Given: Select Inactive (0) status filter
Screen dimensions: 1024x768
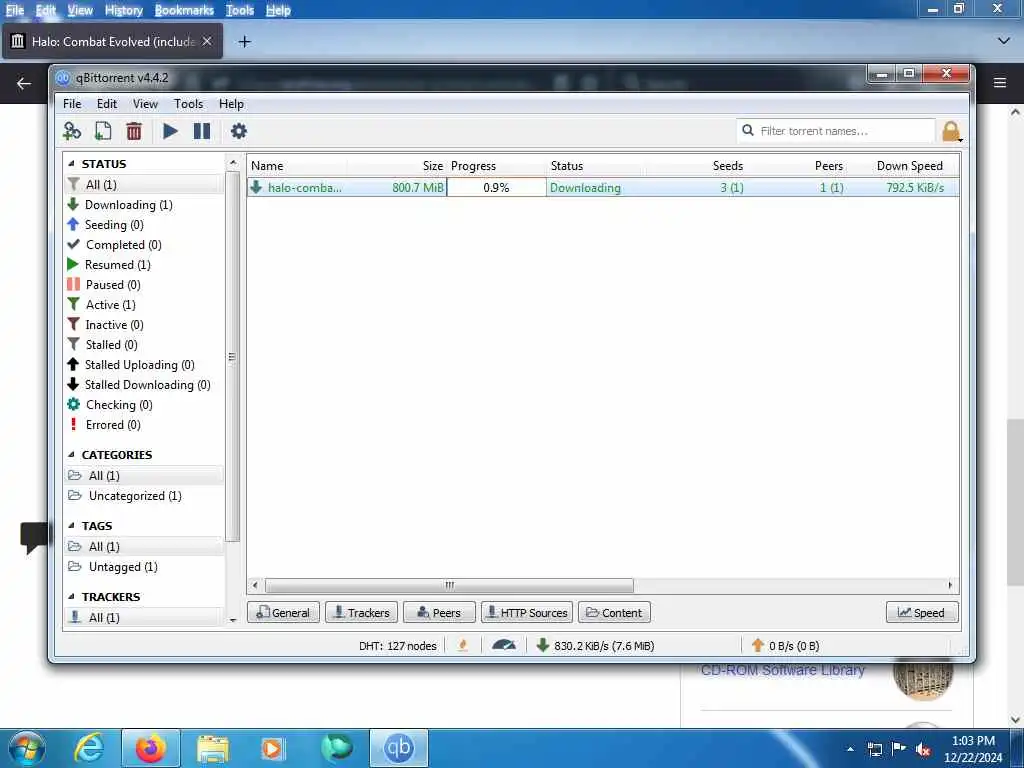Looking at the screenshot, I should 114,325.
